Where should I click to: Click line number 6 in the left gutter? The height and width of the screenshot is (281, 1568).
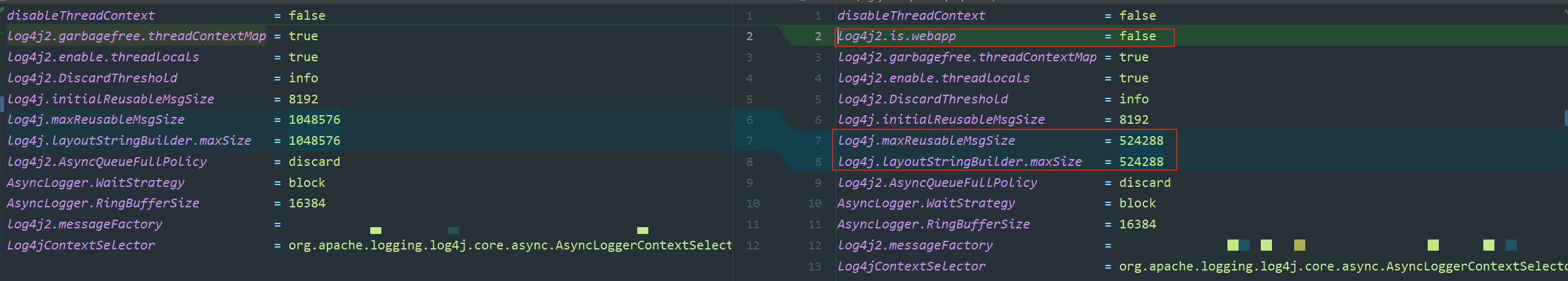(750, 120)
